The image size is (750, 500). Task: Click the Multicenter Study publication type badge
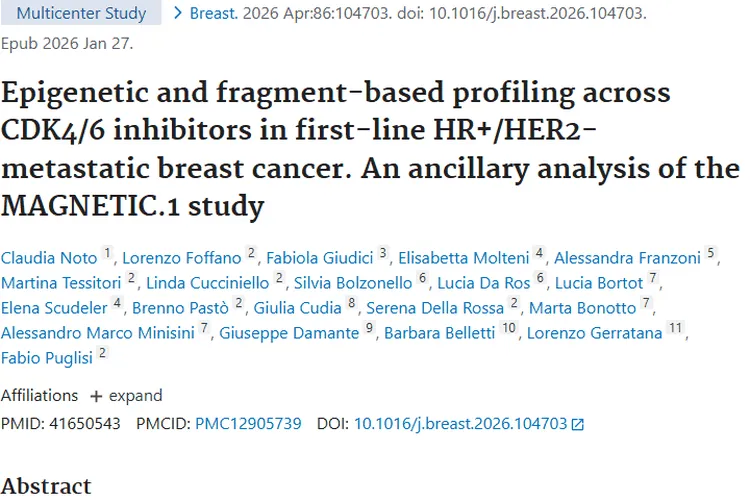(82, 14)
